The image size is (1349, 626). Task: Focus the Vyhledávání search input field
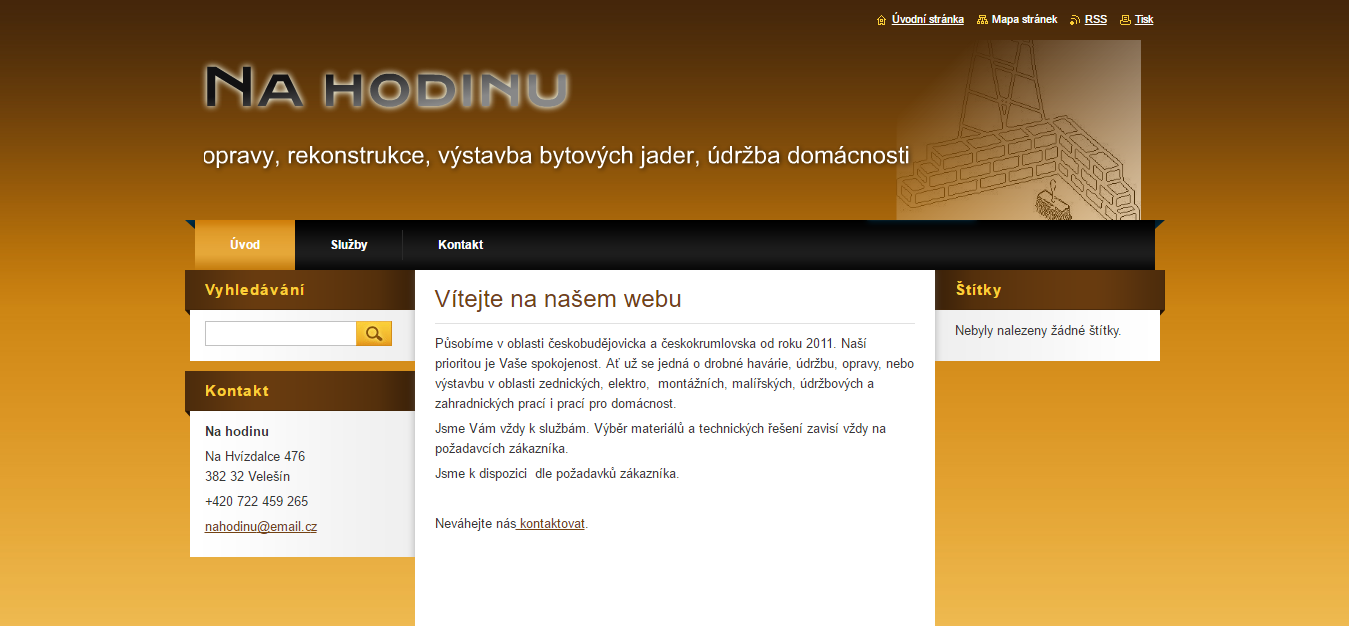tap(280, 334)
